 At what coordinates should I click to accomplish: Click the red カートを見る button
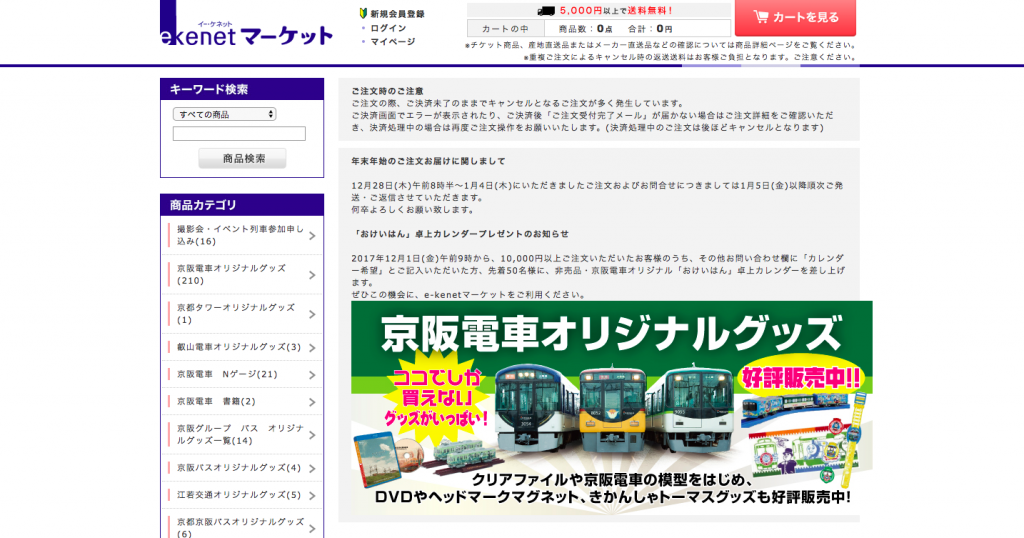click(795, 17)
